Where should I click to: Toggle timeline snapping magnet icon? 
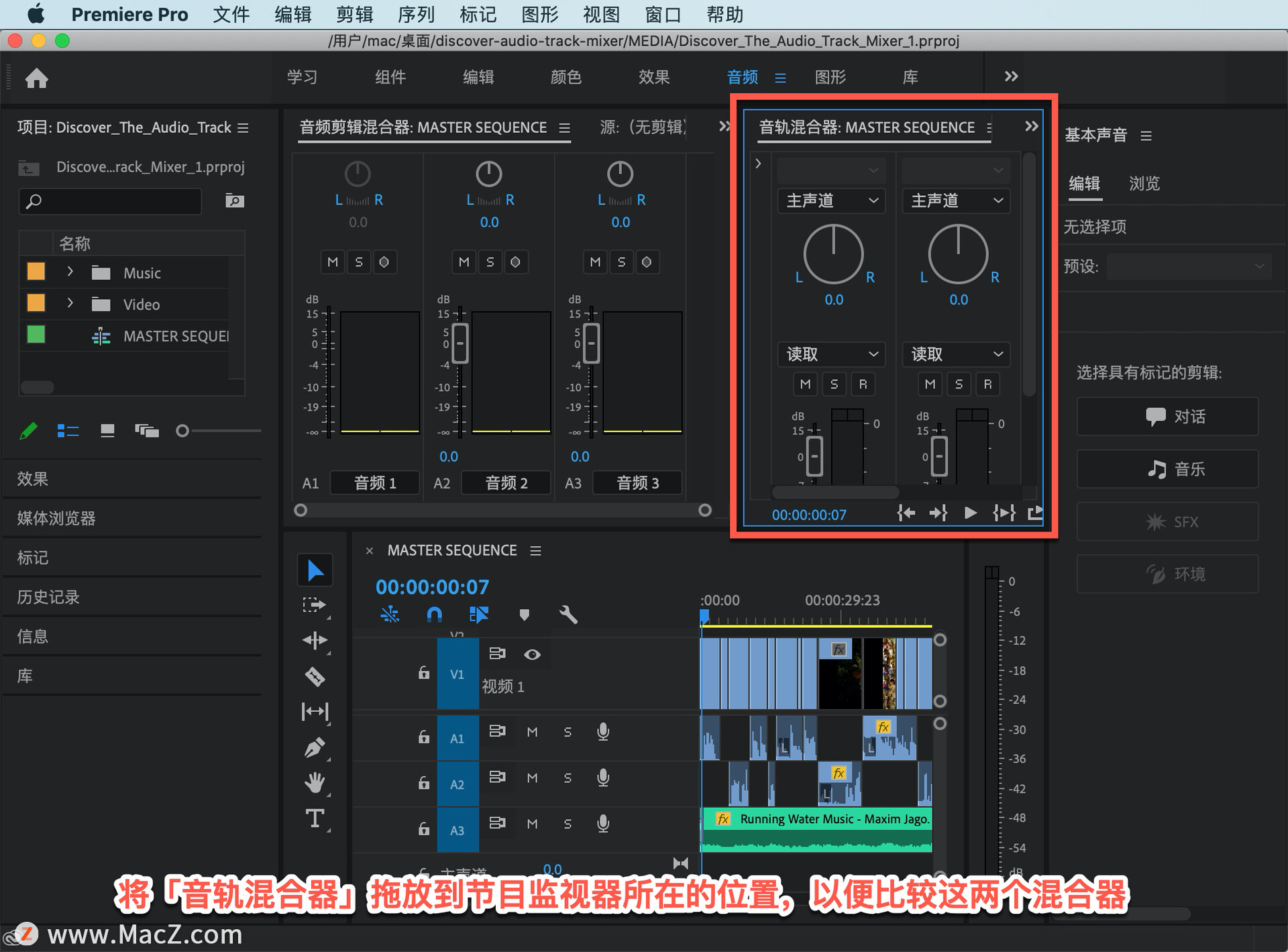click(x=435, y=614)
